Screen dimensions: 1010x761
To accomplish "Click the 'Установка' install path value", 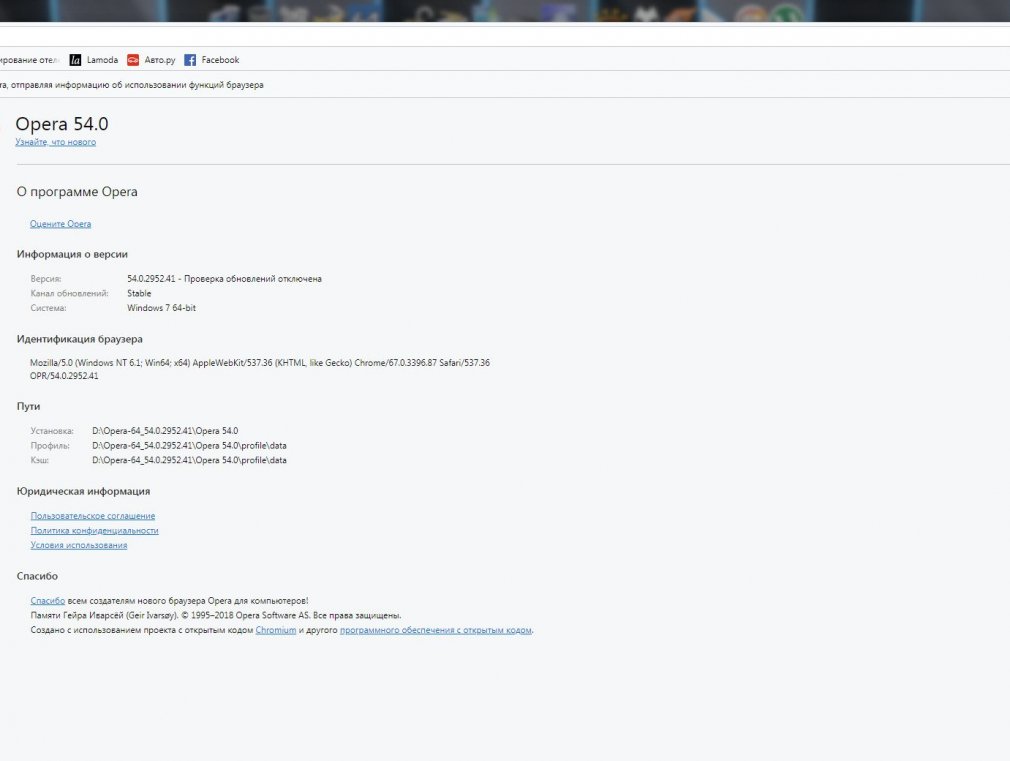I will point(165,431).
